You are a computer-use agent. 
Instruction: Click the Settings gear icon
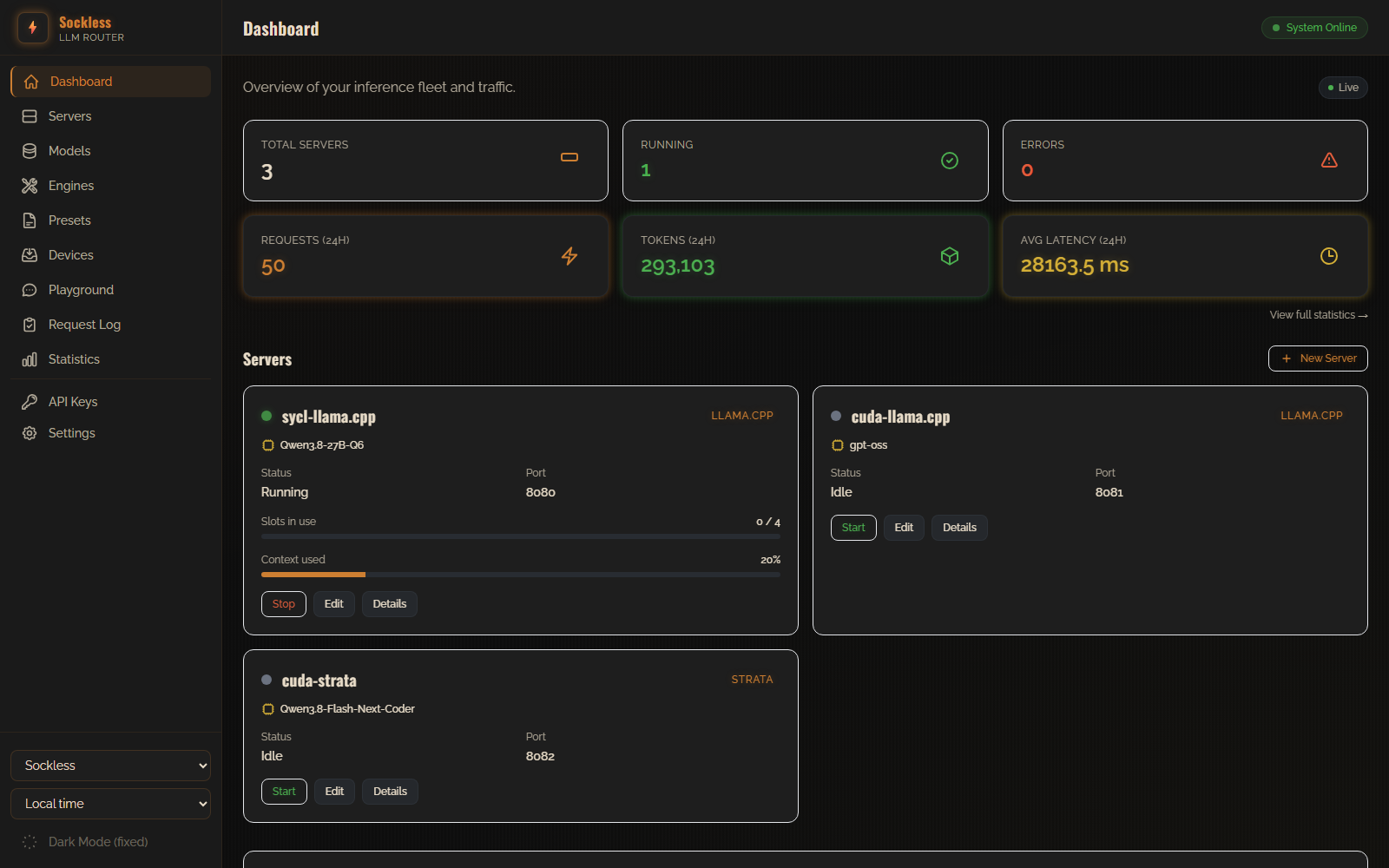pyautogui.click(x=30, y=433)
